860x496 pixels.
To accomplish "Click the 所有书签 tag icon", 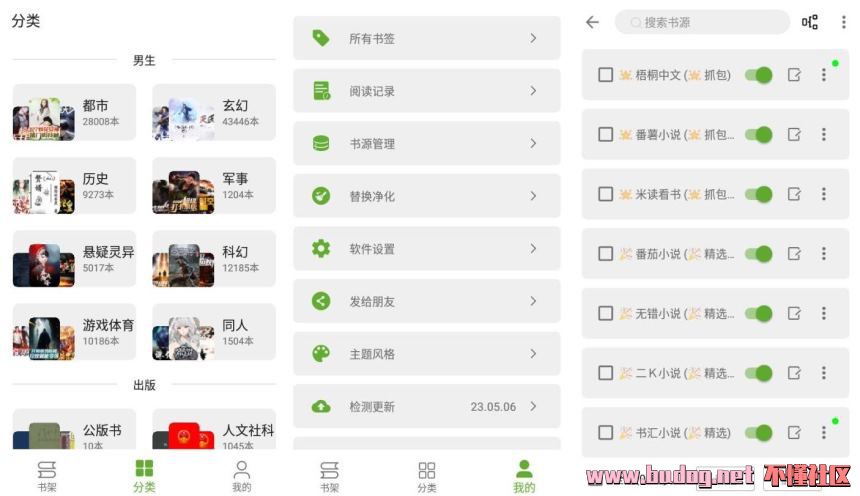I will [321, 38].
